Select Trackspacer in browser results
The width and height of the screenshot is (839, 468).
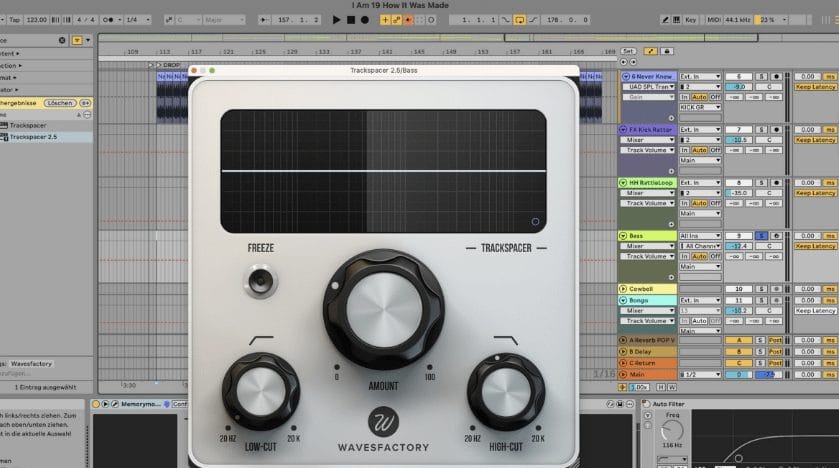(x=46, y=125)
